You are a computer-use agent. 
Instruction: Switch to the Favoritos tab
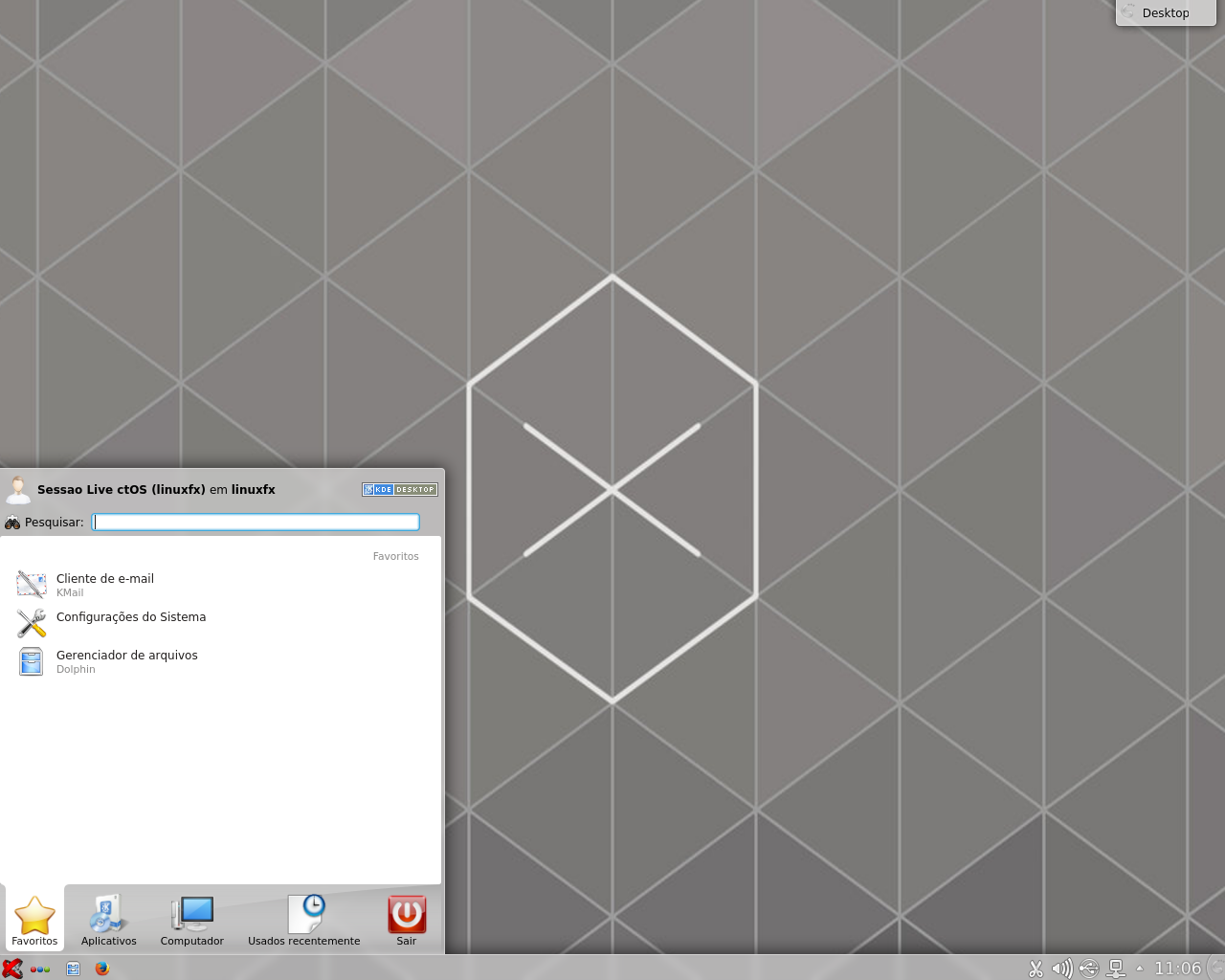pyautogui.click(x=34, y=921)
